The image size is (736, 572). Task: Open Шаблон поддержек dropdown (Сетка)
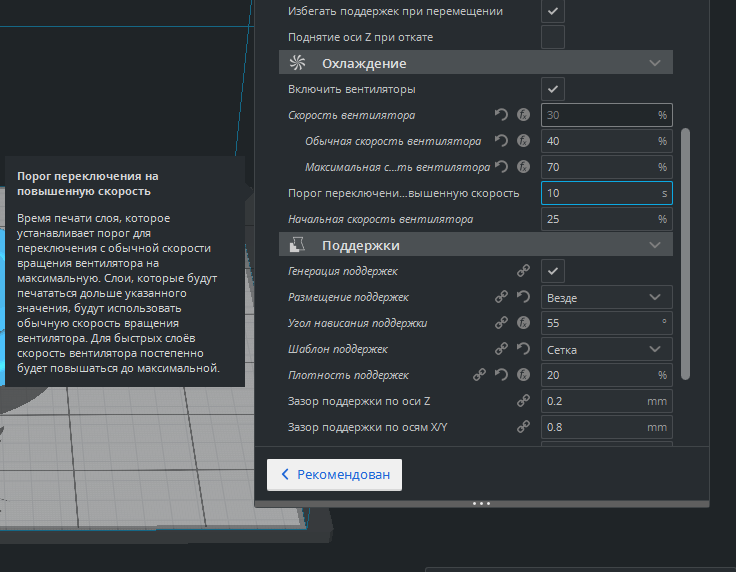(606, 349)
